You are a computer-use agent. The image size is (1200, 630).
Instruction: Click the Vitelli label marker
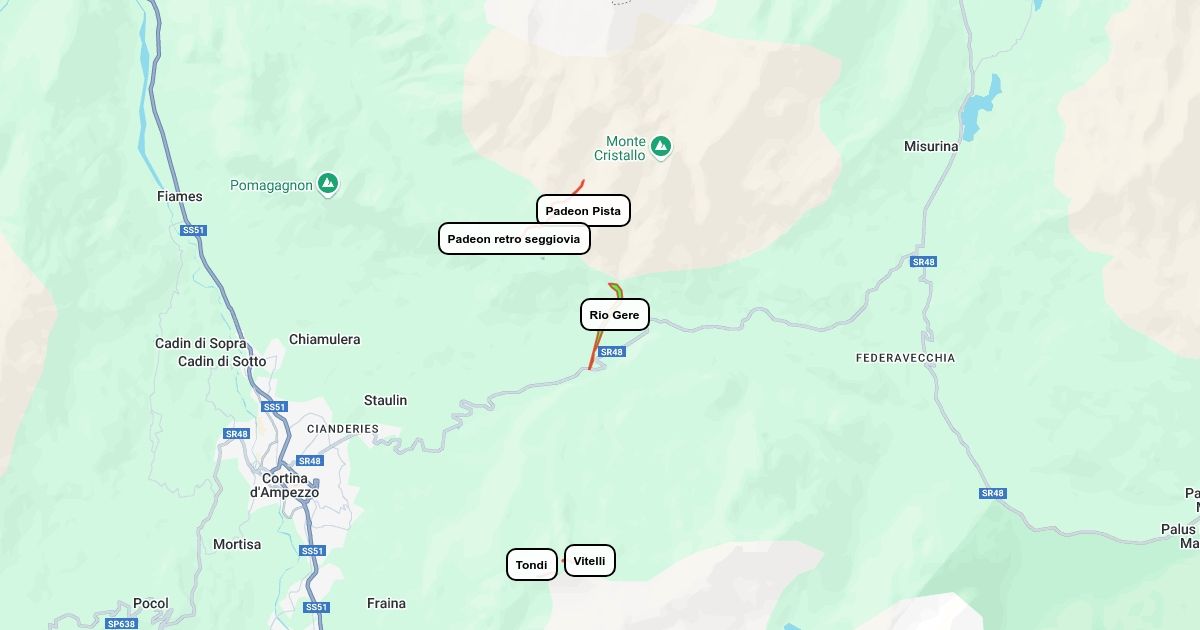pos(590,561)
